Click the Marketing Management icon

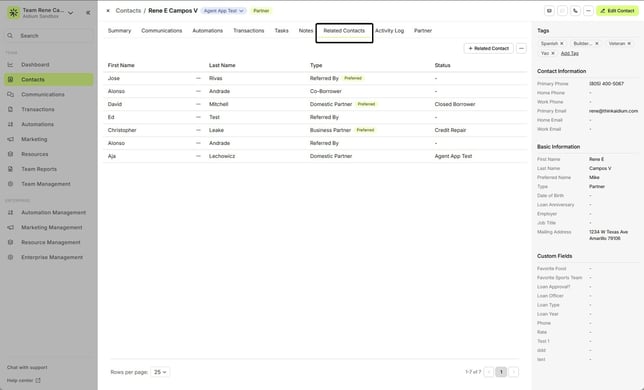coord(10,227)
